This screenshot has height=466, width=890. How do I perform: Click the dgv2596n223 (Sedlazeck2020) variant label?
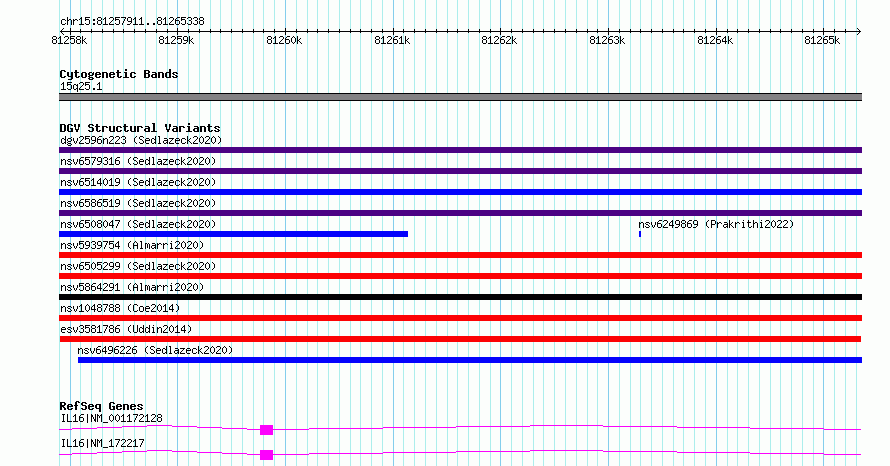[141, 140]
